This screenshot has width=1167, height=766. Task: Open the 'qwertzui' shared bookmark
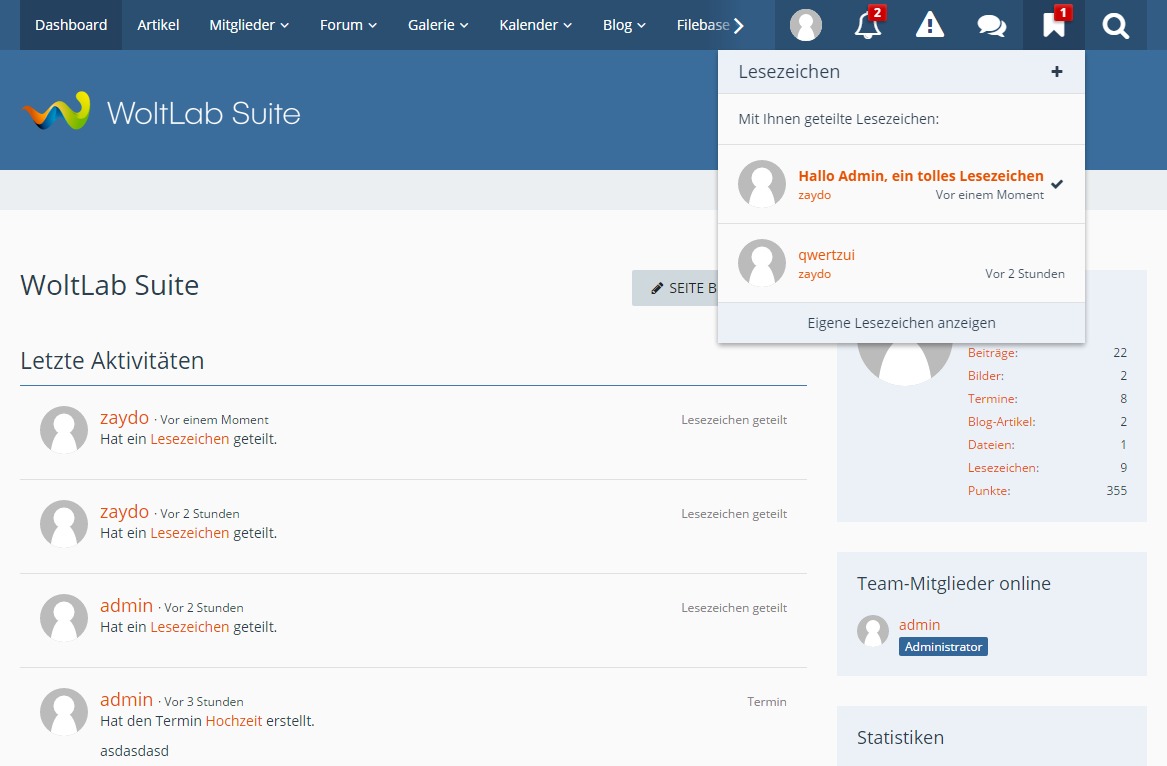pyautogui.click(x=826, y=255)
